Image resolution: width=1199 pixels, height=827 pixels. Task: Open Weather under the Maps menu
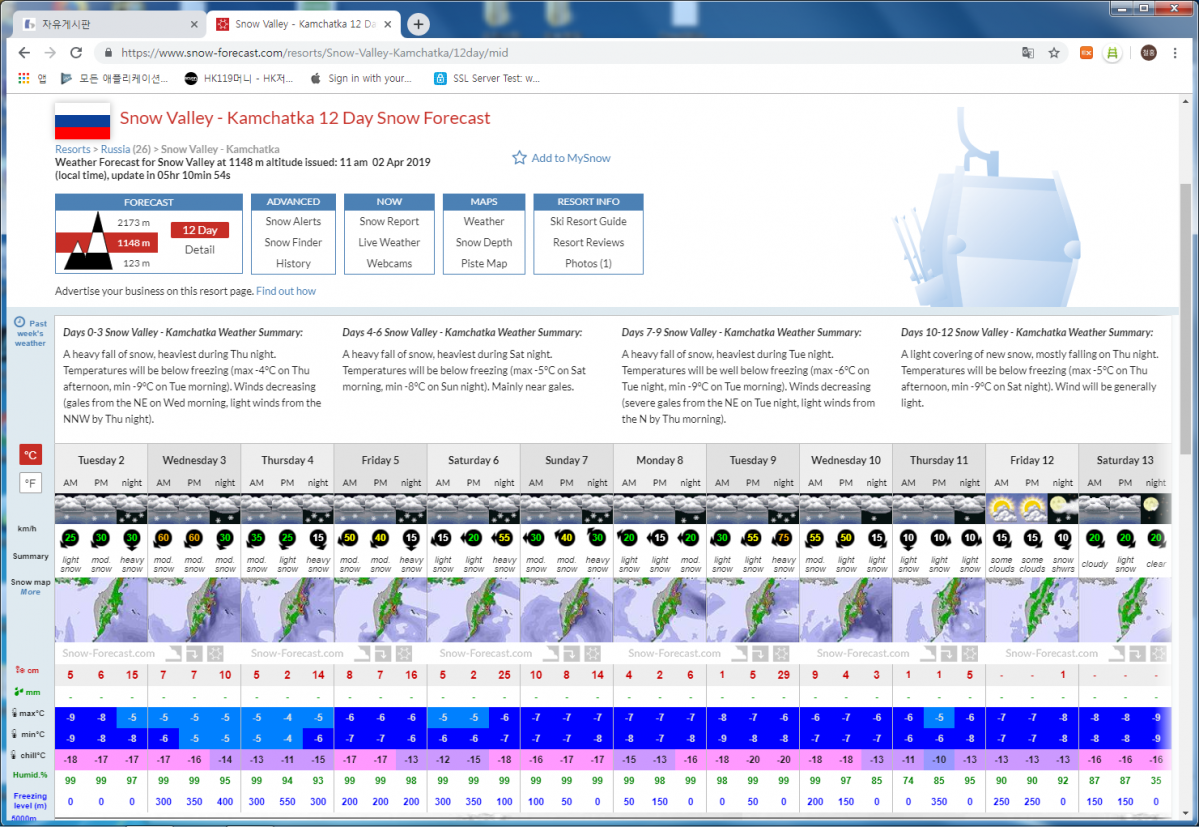(484, 222)
